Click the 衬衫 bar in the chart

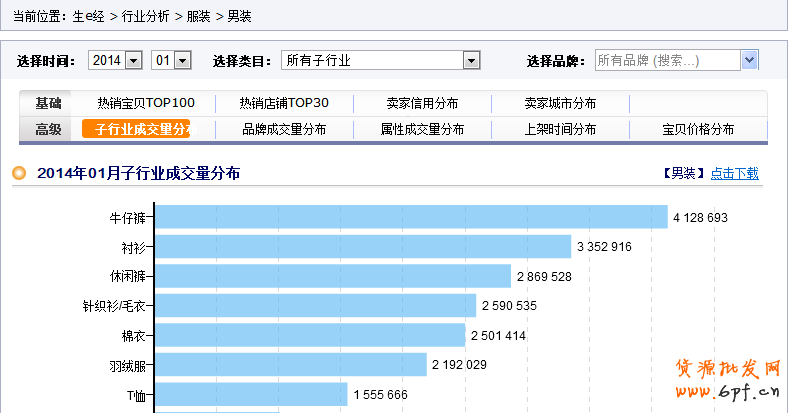(x=363, y=246)
